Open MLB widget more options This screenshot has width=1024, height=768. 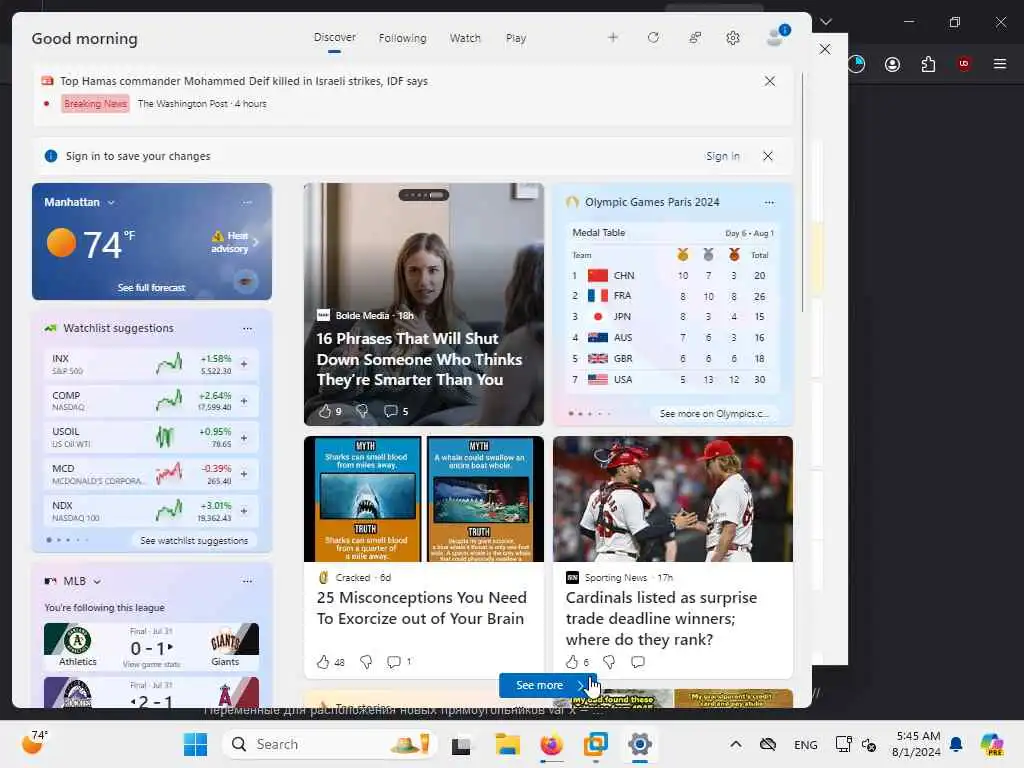click(247, 581)
